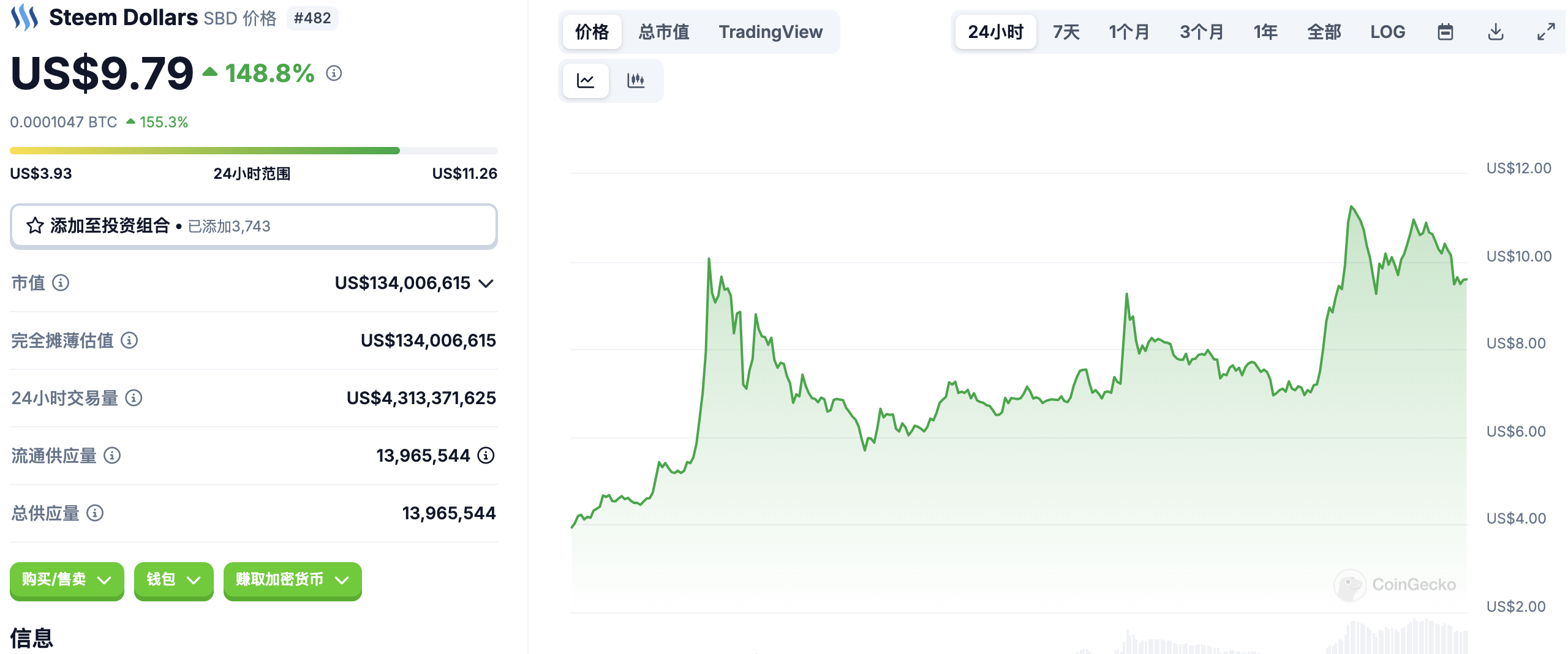
Task: Open the 赚取加密货币 dropdown
Action: point(292,580)
